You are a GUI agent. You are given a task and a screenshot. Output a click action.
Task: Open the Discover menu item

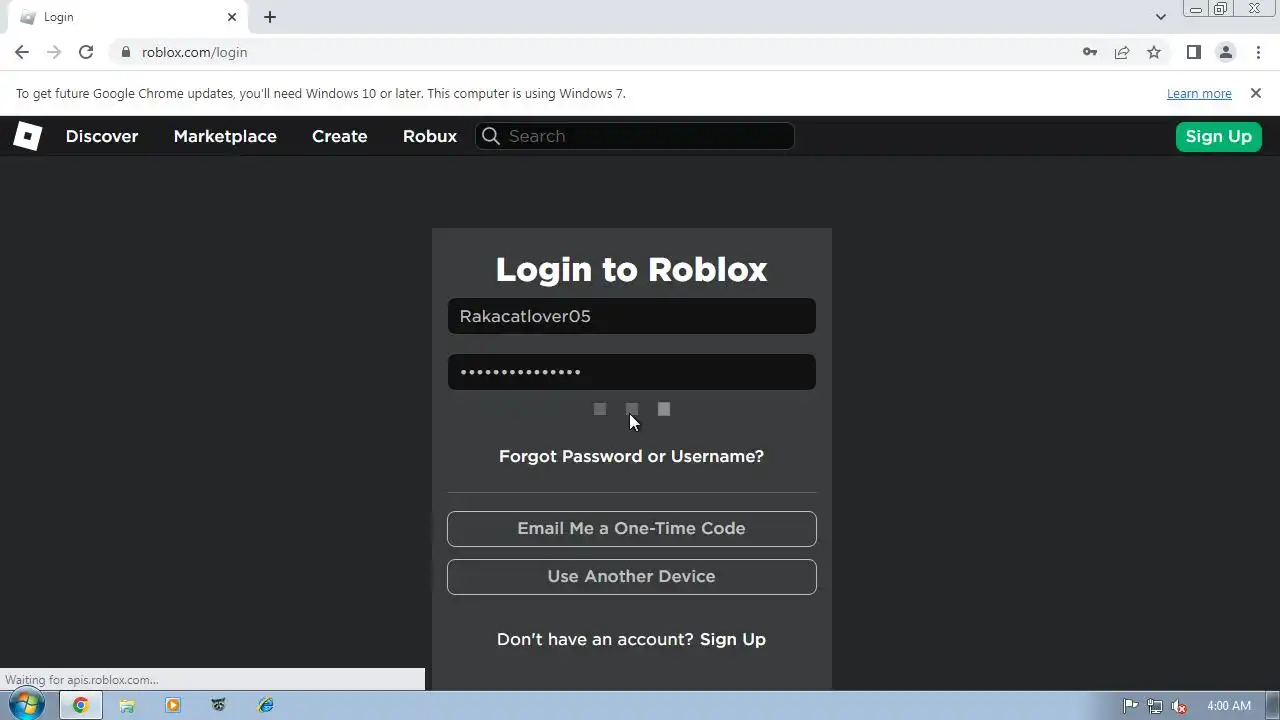102,136
